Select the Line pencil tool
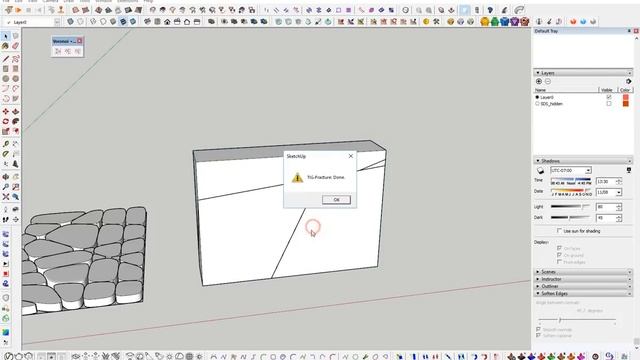 click(6, 59)
